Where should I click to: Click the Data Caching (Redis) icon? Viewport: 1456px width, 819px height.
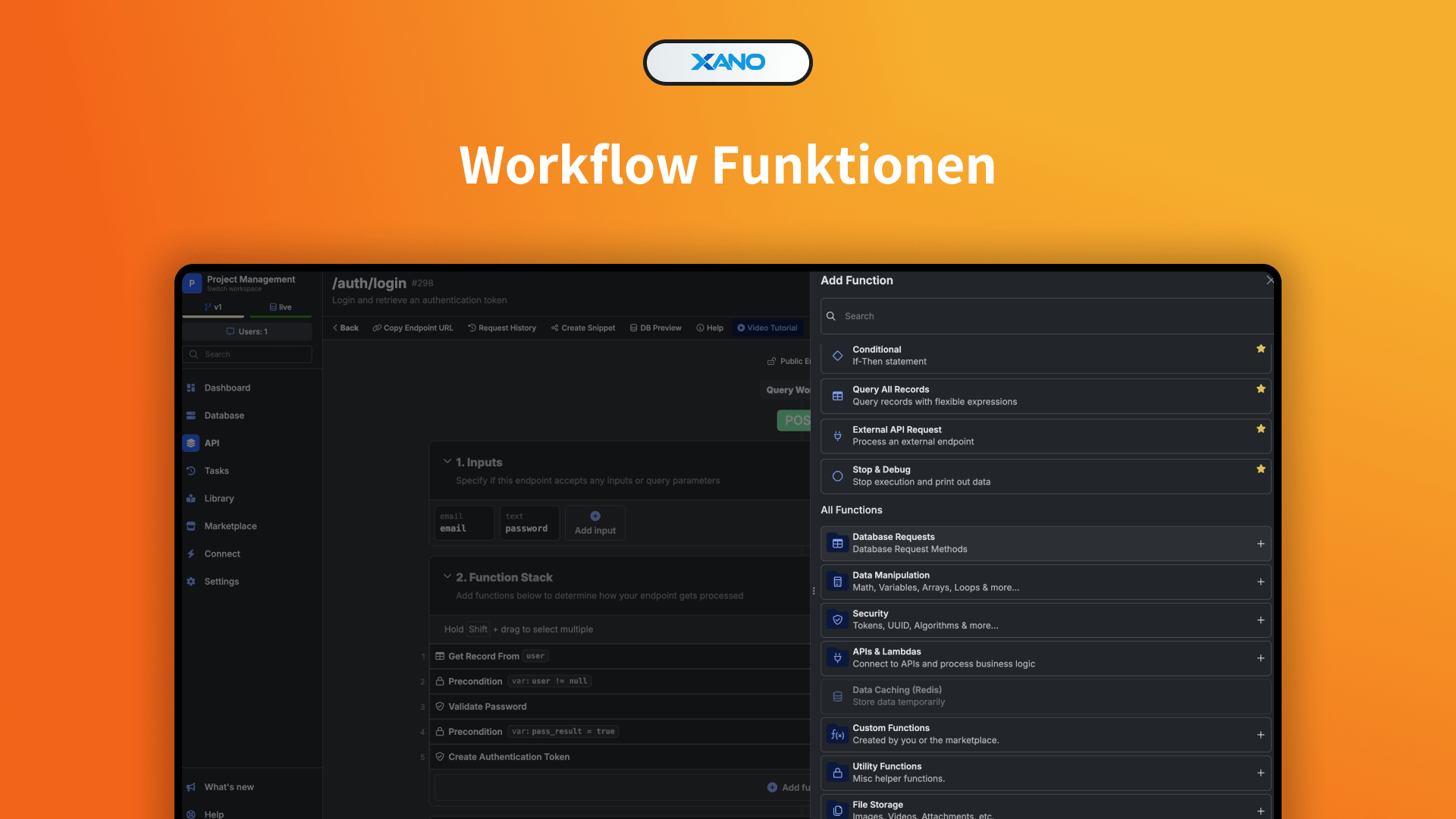click(x=837, y=696)
